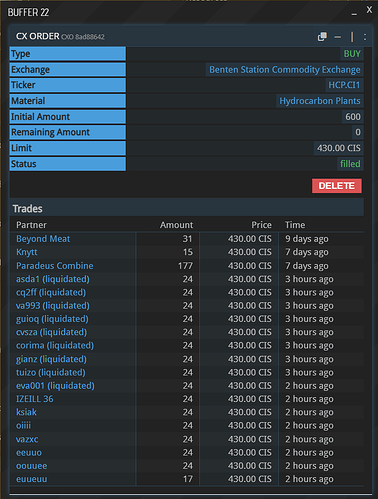Open partner guioq (liquidated)
378x499 pixels.
point(52,319)
